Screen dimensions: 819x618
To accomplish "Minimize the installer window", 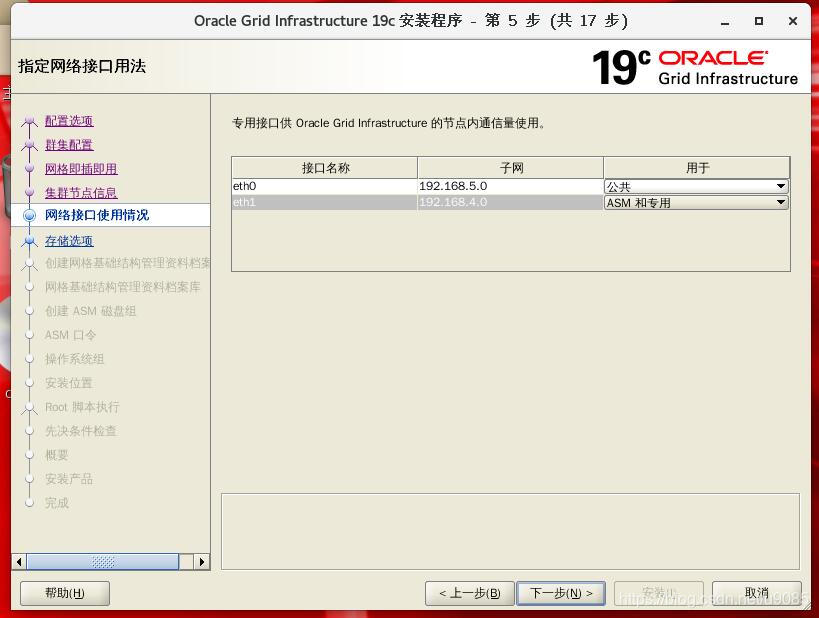I will tap(725, 22).
